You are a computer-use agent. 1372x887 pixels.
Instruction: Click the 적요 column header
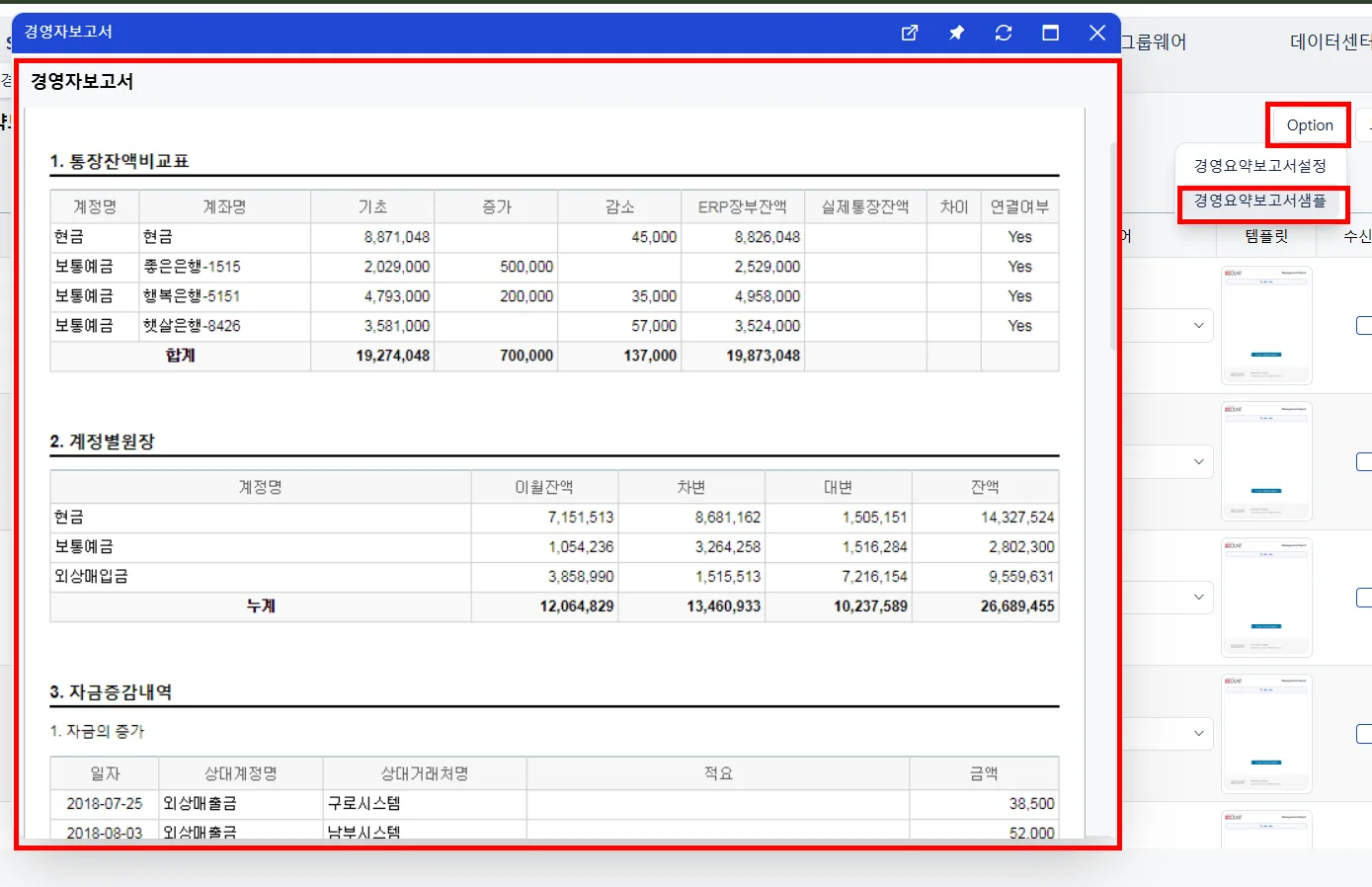(x=718, y=773)
